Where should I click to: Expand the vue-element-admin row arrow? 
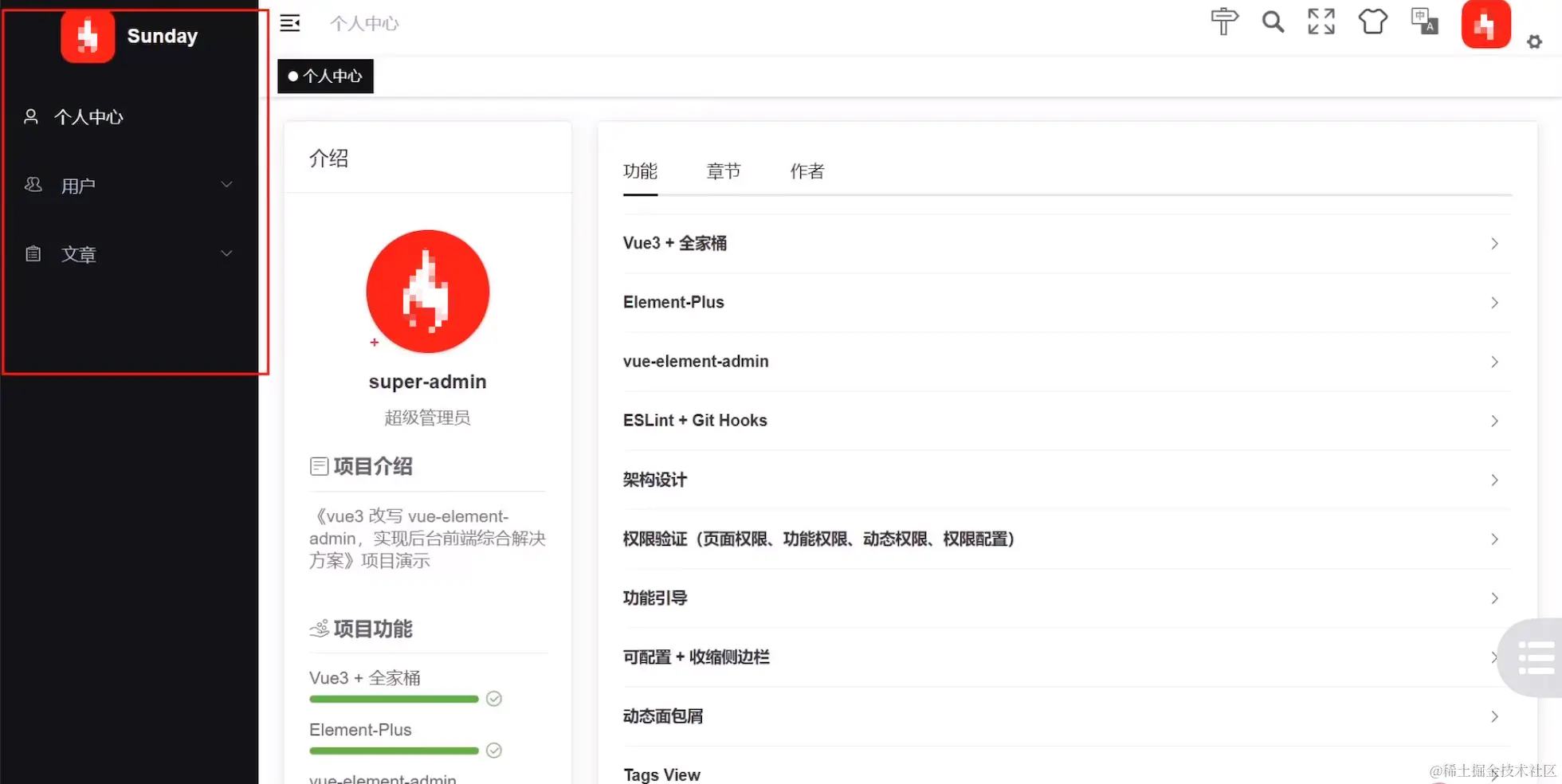click(x=1494, y=362)
